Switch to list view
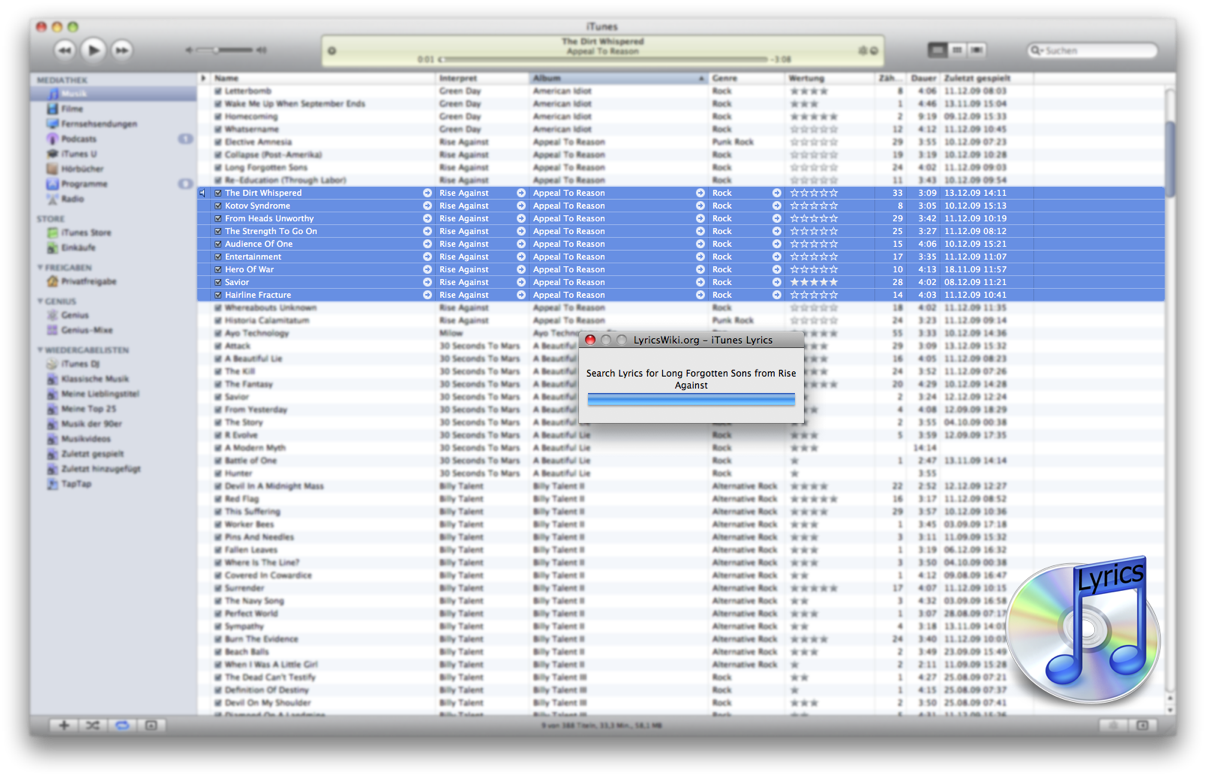Viewport: 1206px width, 777px height. 937,50
